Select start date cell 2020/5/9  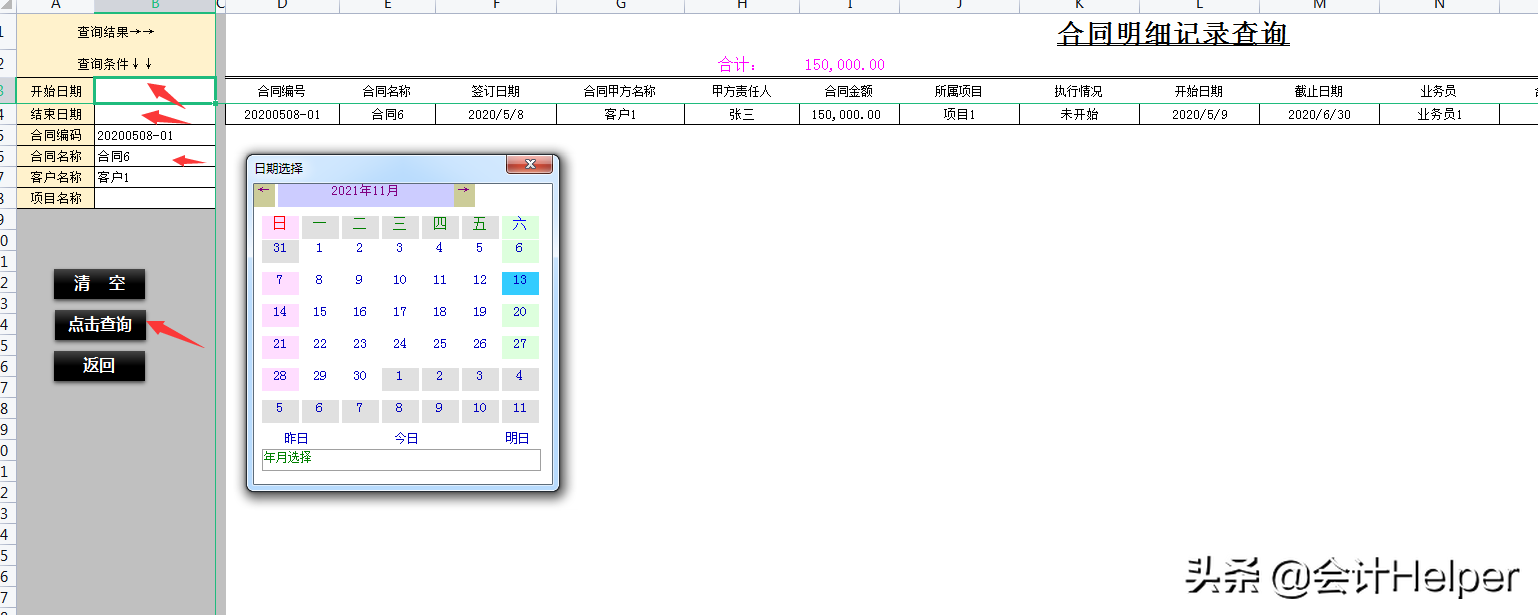coord(1200,114)
